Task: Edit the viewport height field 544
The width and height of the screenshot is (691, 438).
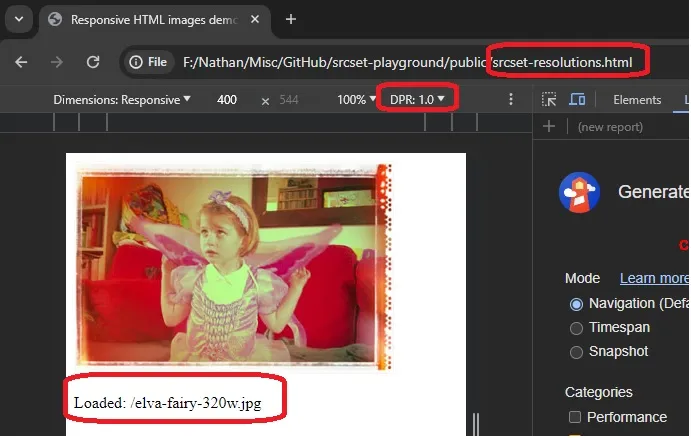Action: 289,100
